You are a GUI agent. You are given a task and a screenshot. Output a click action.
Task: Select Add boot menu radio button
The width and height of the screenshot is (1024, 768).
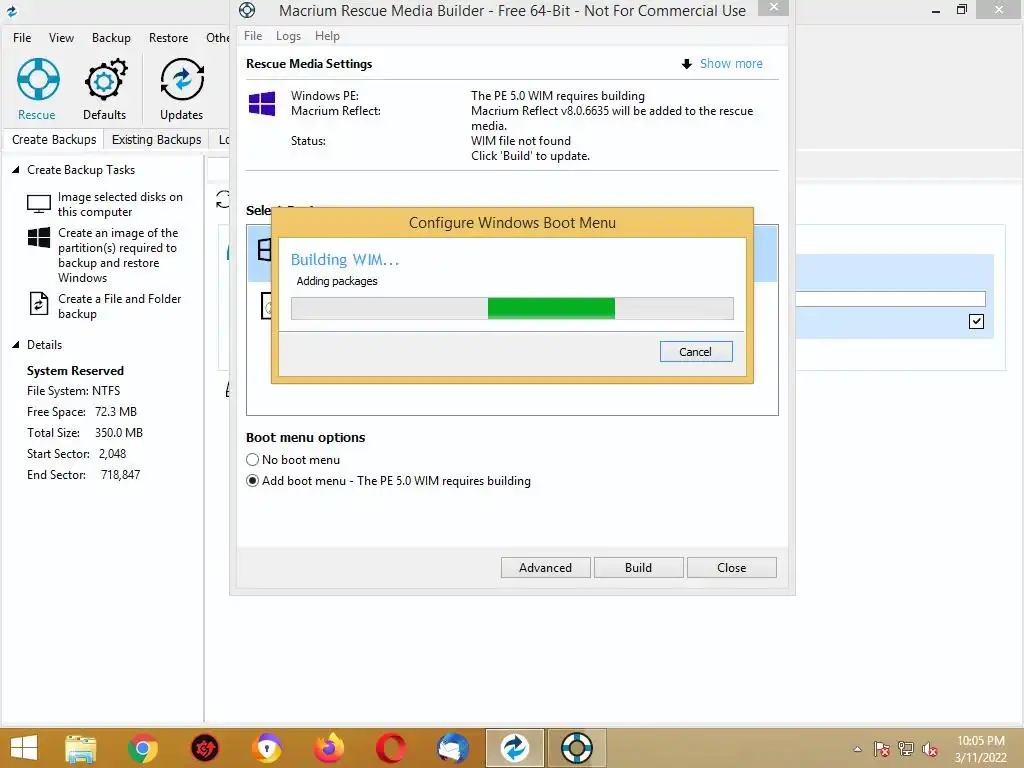pos(253,481)
